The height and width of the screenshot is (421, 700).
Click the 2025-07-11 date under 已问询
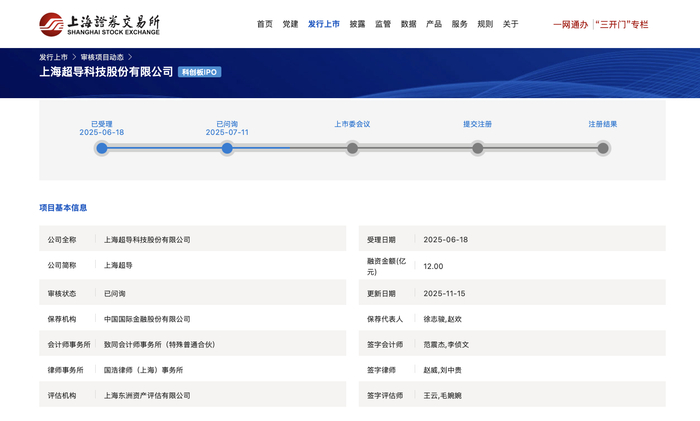click(227, 132)
